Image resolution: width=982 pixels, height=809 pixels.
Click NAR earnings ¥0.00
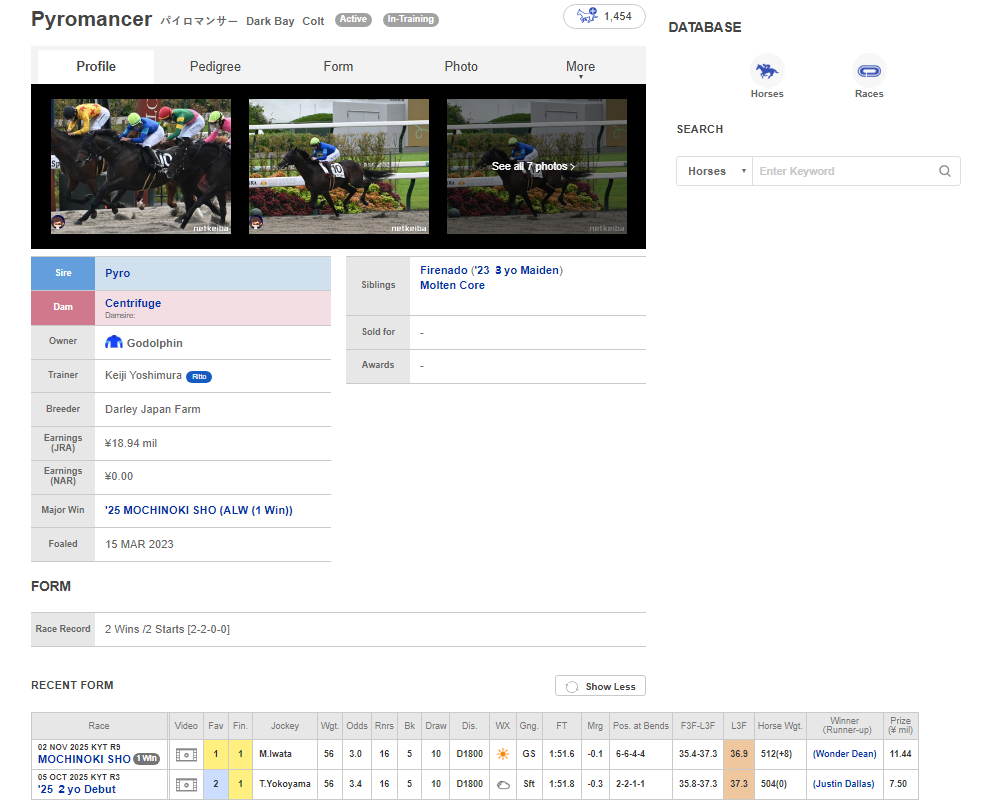click(119, 477)
